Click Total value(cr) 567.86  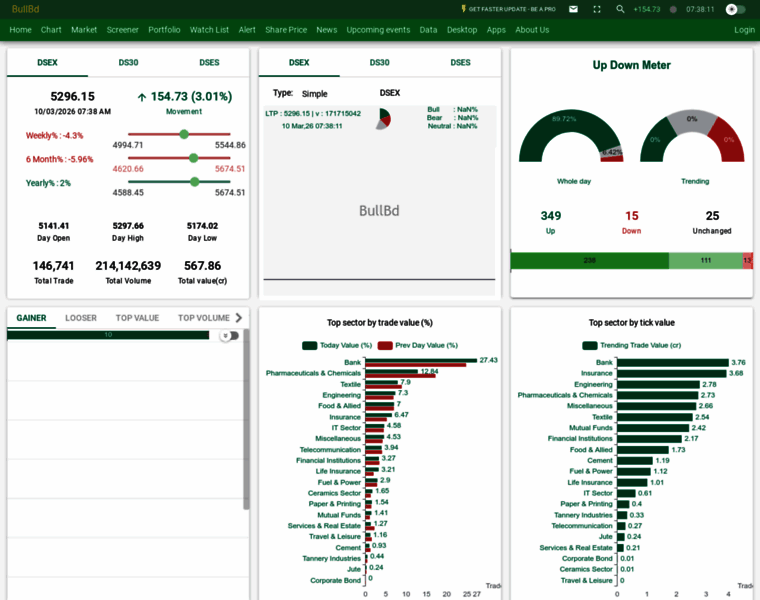202,266
